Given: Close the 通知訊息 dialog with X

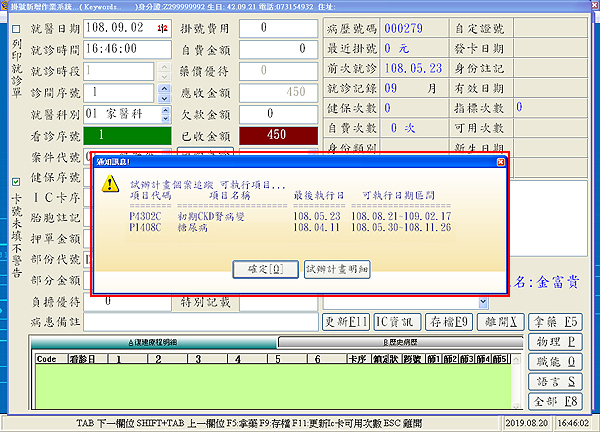Looking at the screenshot, I should click(500, 161).
